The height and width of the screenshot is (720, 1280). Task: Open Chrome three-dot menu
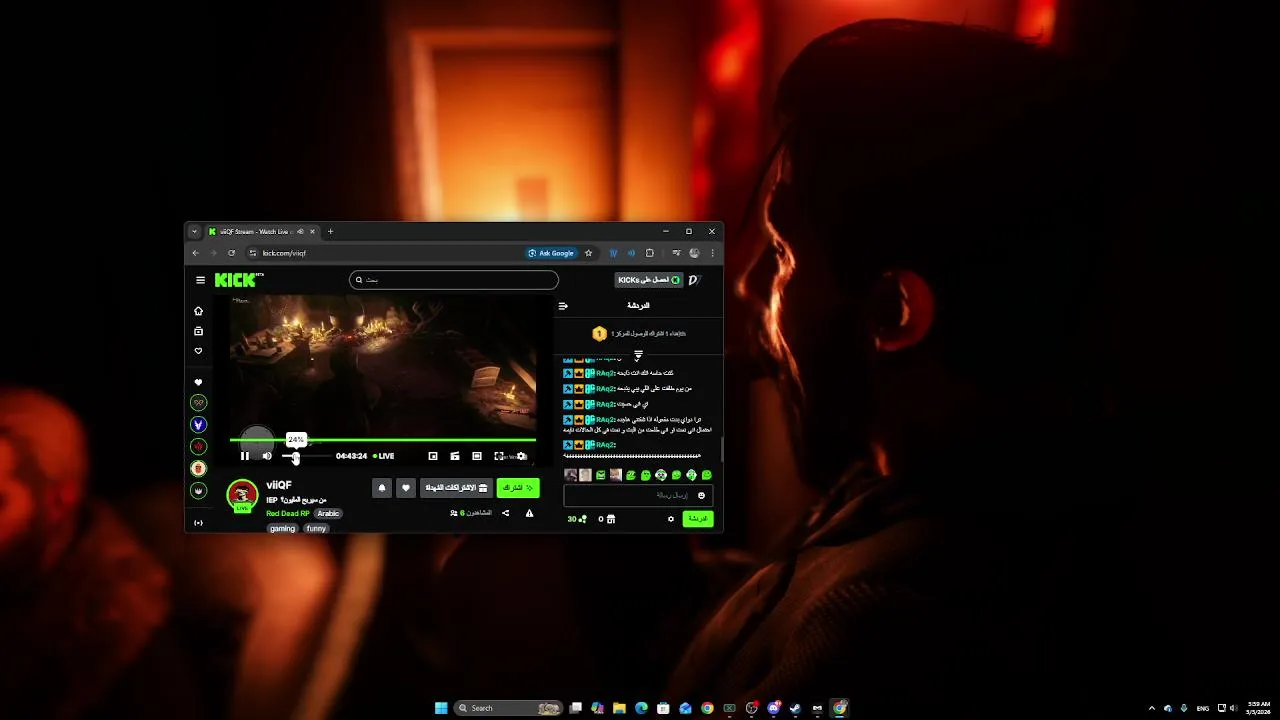coord(712,253)
